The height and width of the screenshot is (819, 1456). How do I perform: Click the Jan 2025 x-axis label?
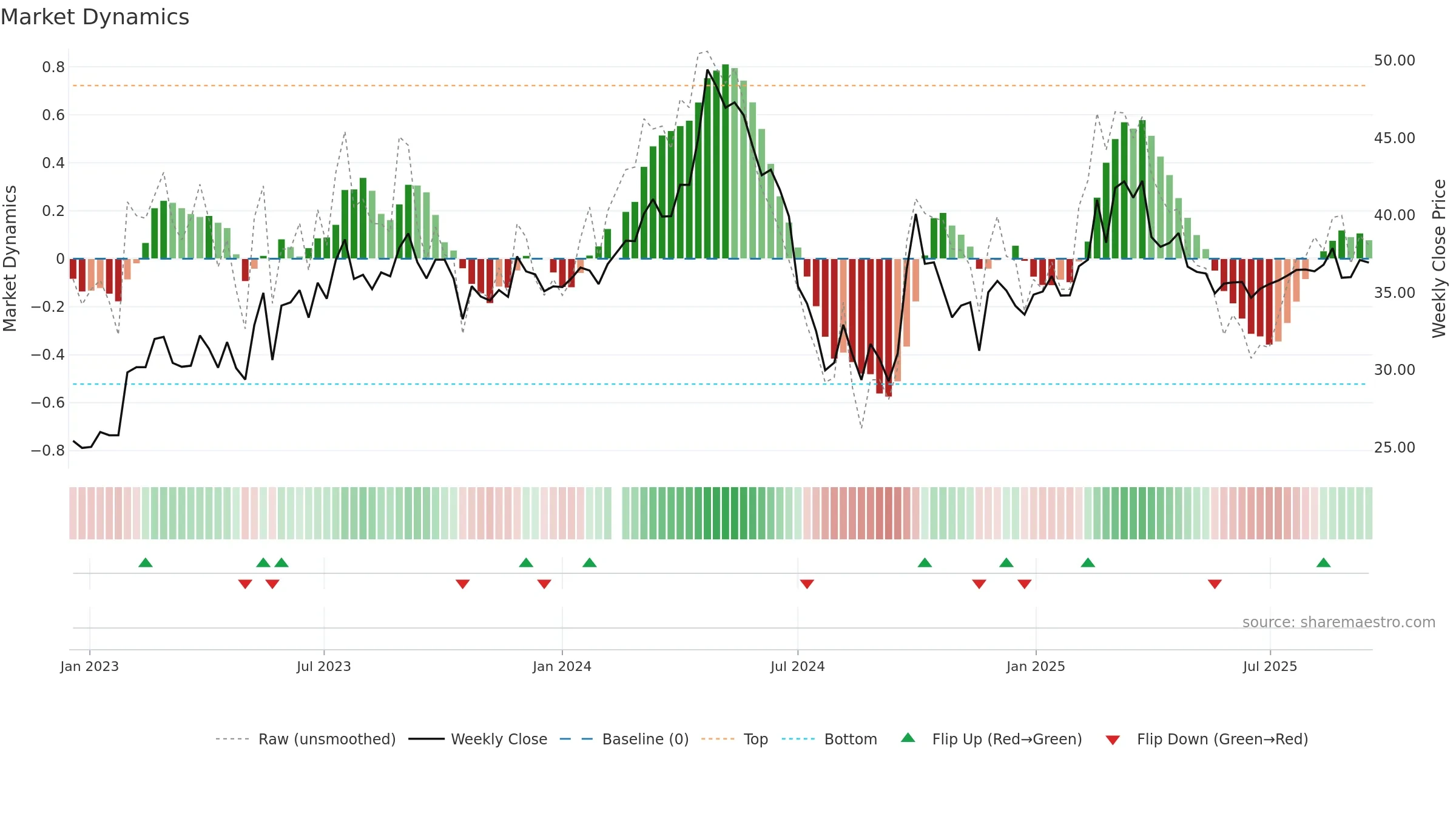click(1036, 666)
